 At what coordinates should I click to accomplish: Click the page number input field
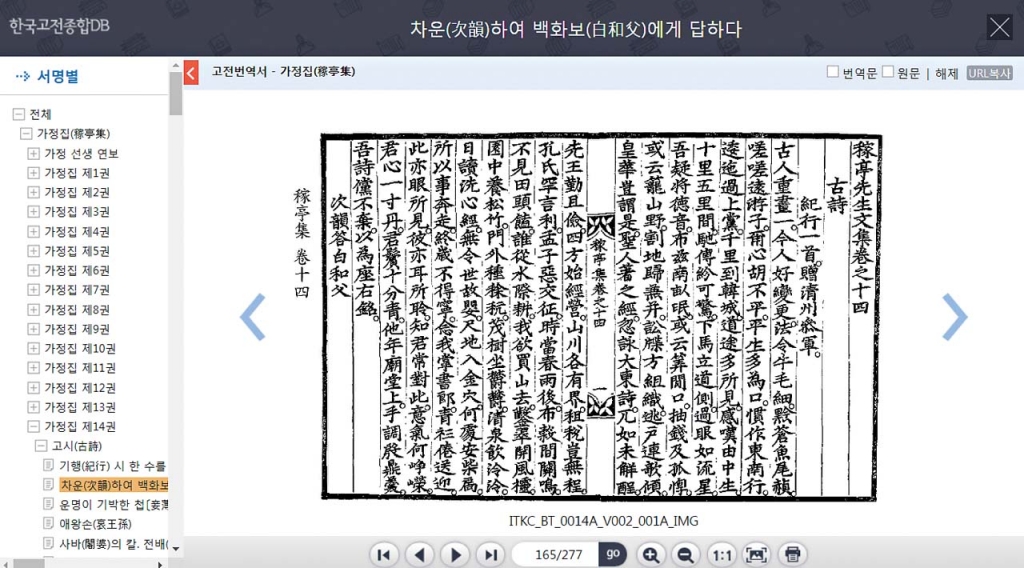pos(554,554)
